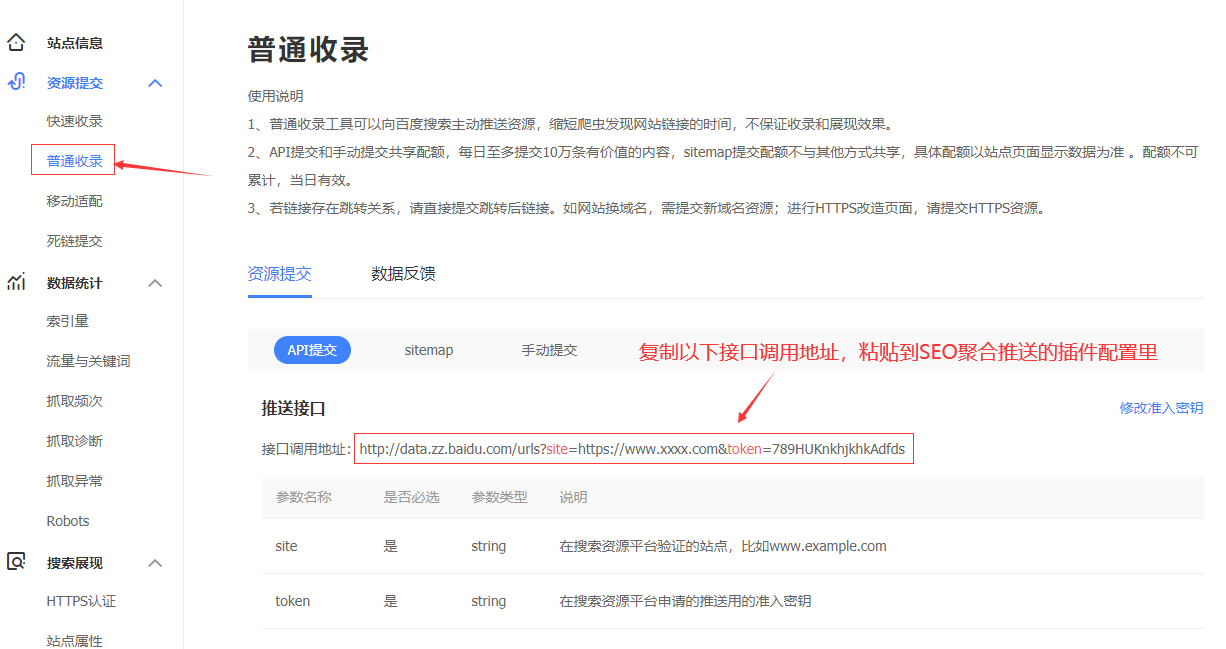The image size is (1226, 649).
Task: Click the 使用说明 label
Action: click(276, 97)
